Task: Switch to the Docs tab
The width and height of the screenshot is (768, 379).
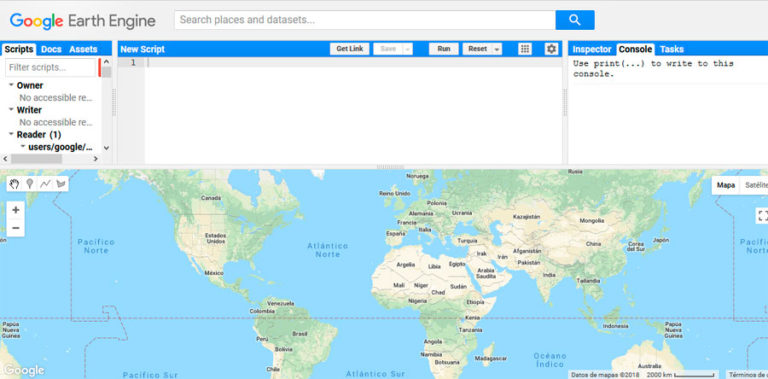Action: pos(51,49)
